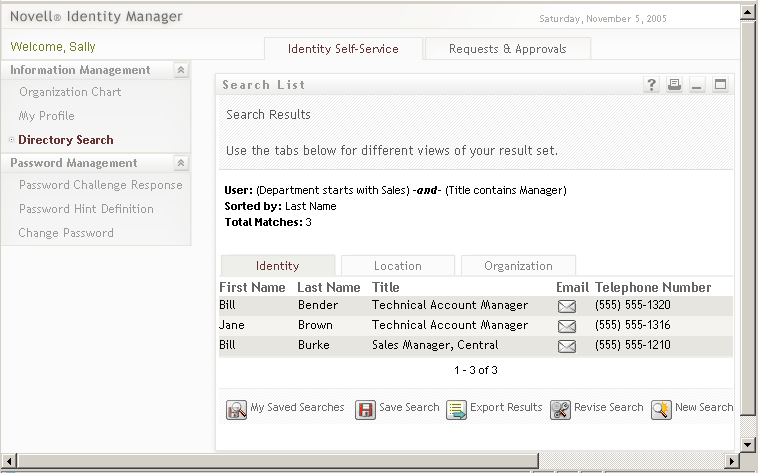
Task: Click the Save Search icon
Action: tap(366, 409)
